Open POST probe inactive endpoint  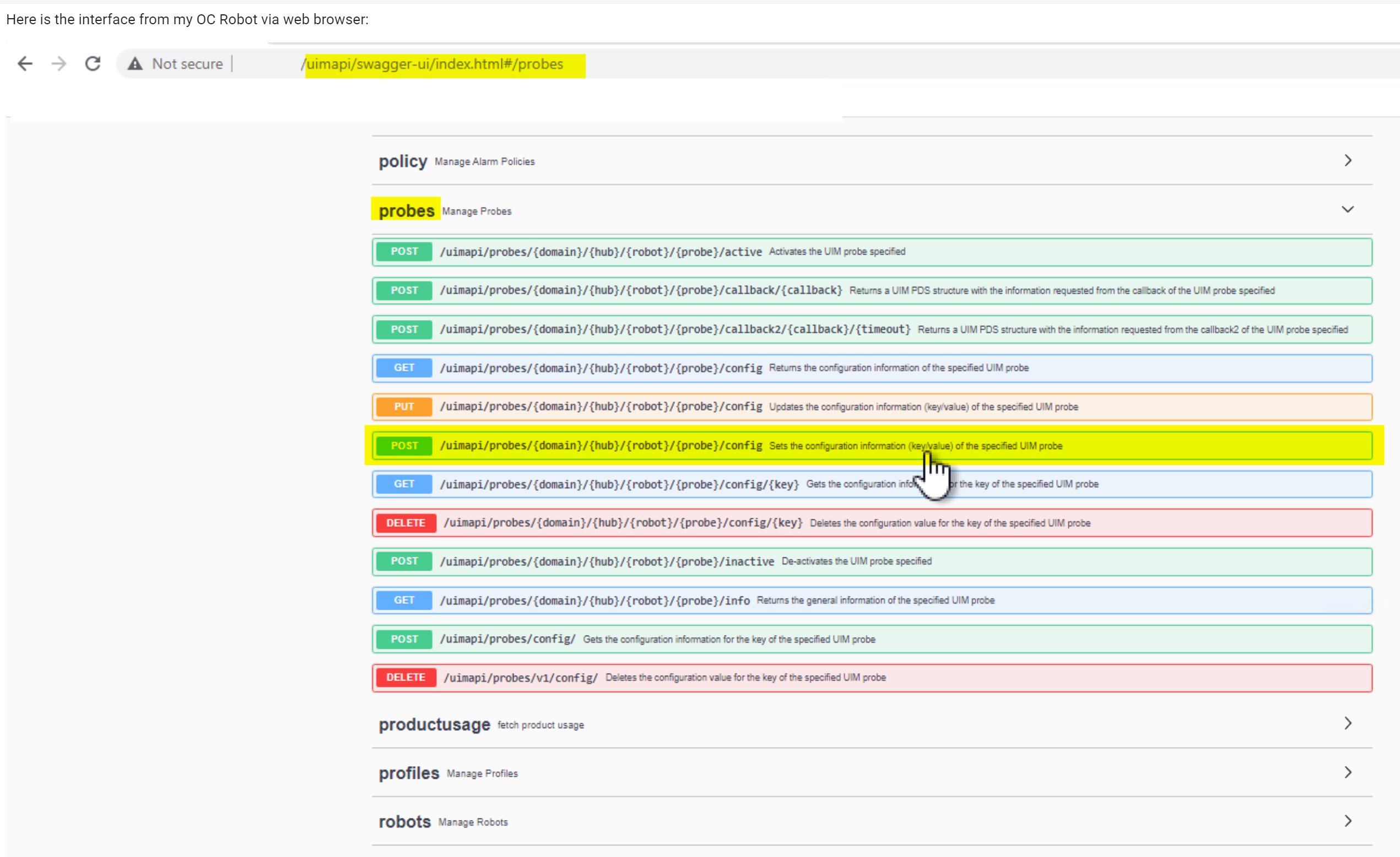[606, 561]
